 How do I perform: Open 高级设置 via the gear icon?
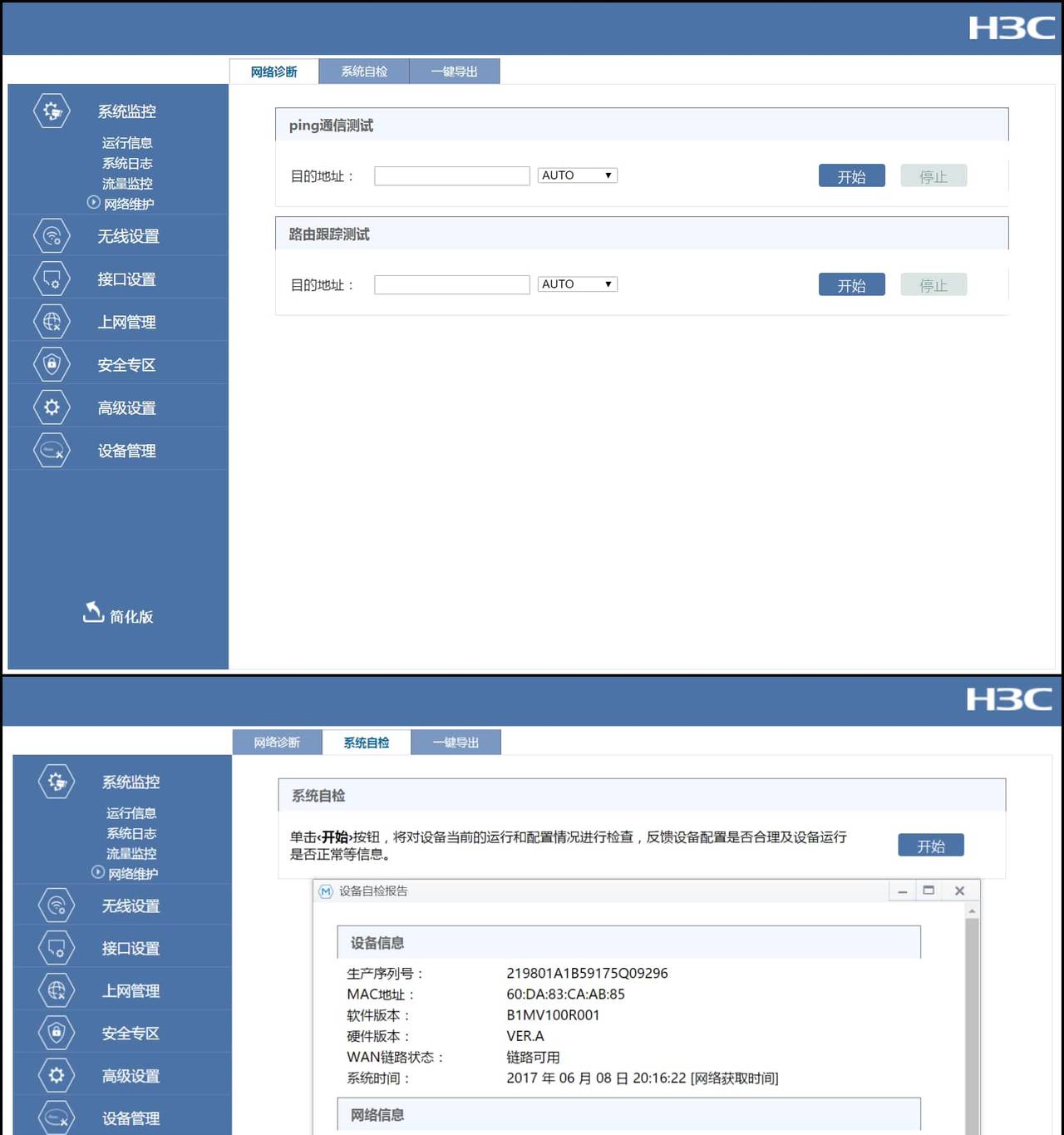(x=50, y=407)
